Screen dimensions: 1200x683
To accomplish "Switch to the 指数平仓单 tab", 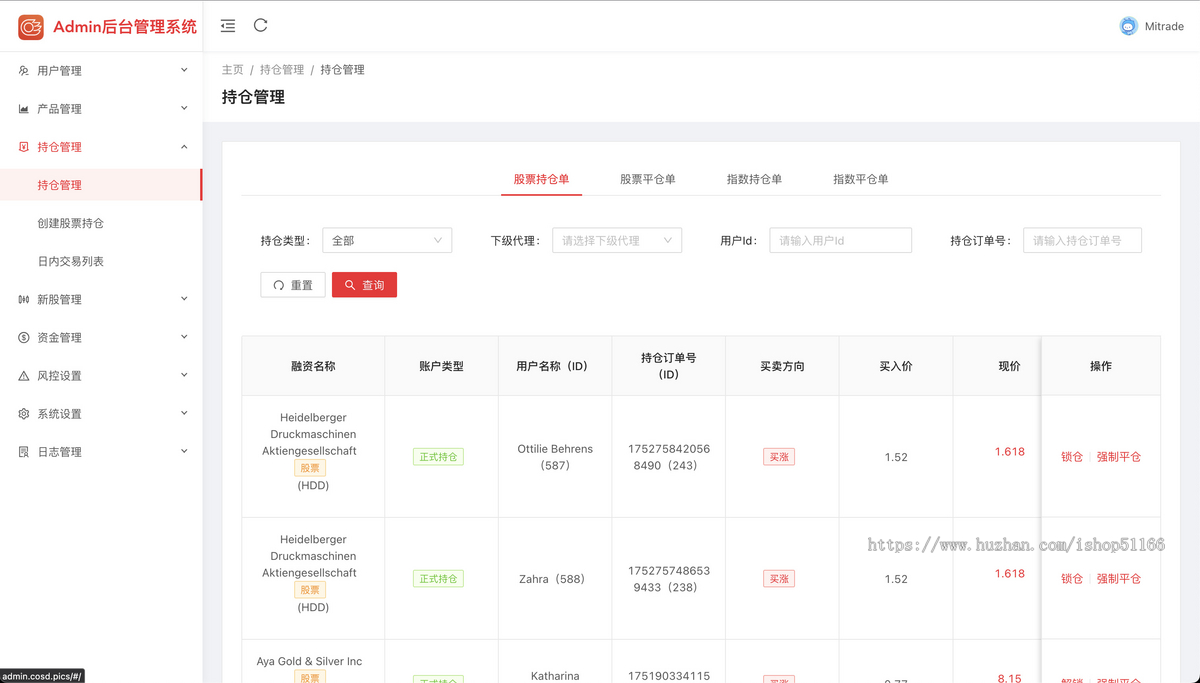I will point(861,179).
